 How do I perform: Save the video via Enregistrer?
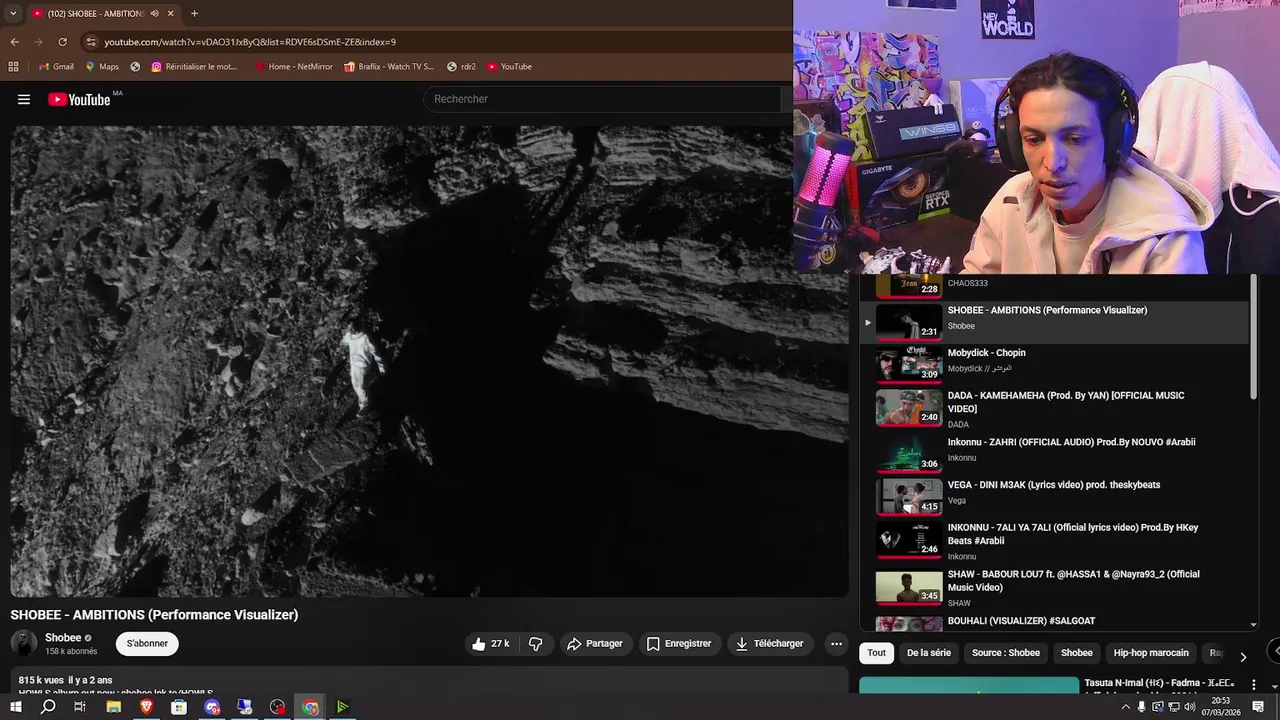pos(679,644)
